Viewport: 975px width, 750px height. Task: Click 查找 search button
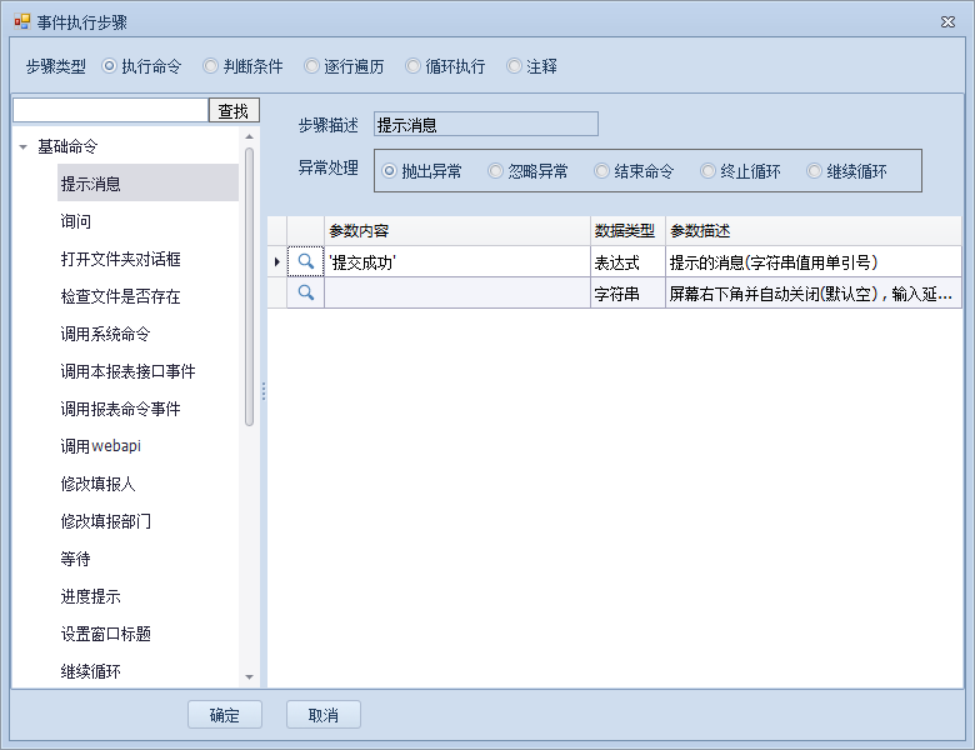coord(233,111)
